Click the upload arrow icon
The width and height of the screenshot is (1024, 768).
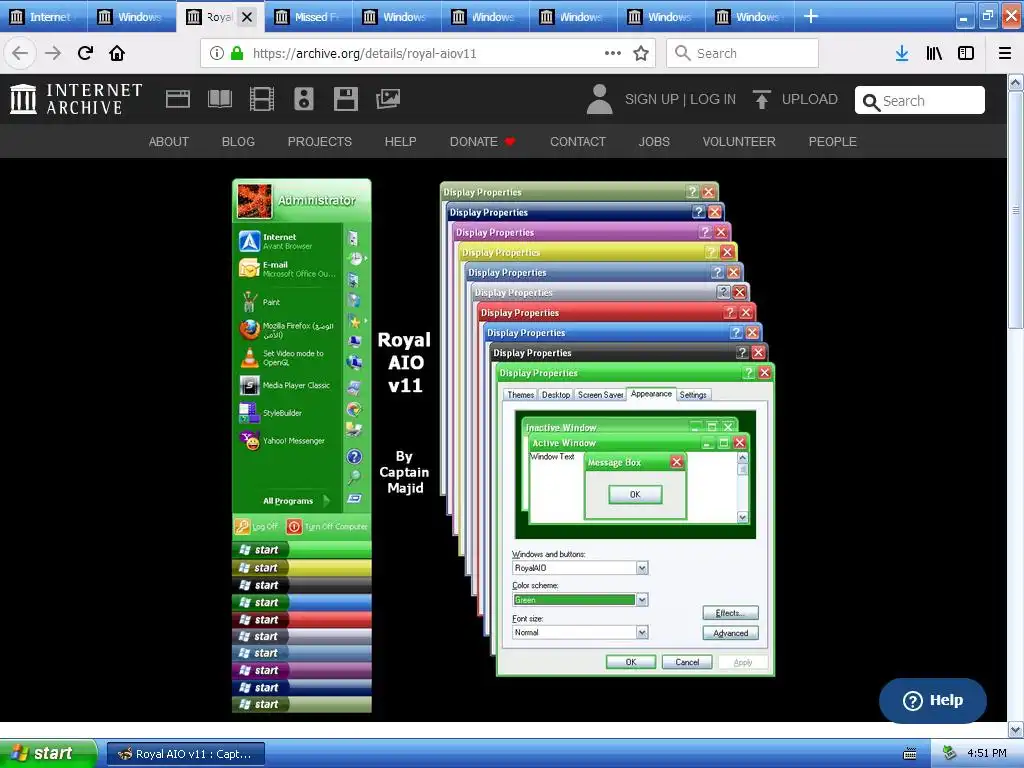pos(761,99)
